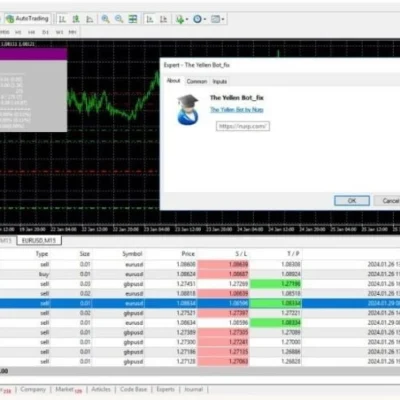Open the Articles terminal tab

[101, 389]
